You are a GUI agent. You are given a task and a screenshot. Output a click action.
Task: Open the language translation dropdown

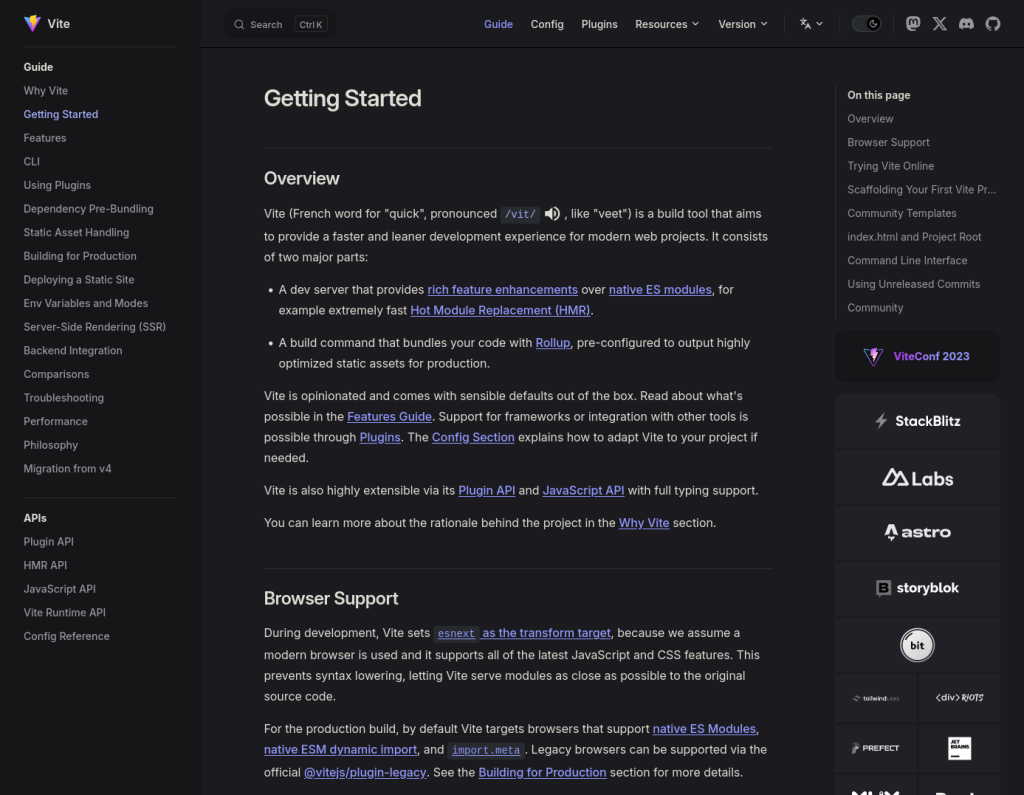(x=811, y=24)
